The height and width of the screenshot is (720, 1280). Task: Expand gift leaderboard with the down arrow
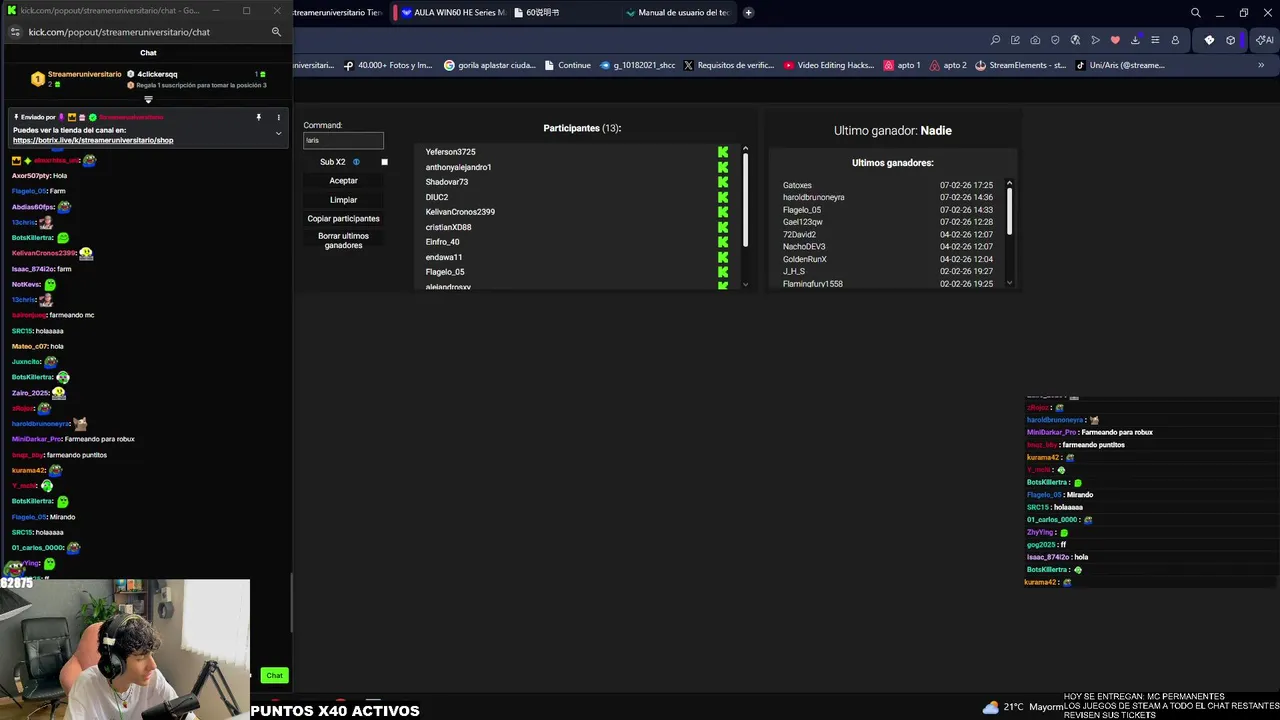pos(148,100)
